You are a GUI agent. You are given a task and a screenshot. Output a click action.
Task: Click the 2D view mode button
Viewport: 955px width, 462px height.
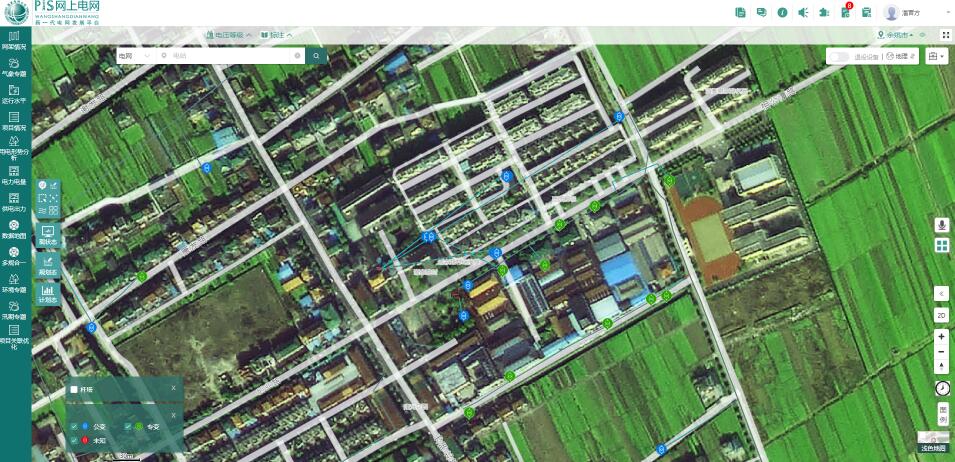(x=941, y=315)
